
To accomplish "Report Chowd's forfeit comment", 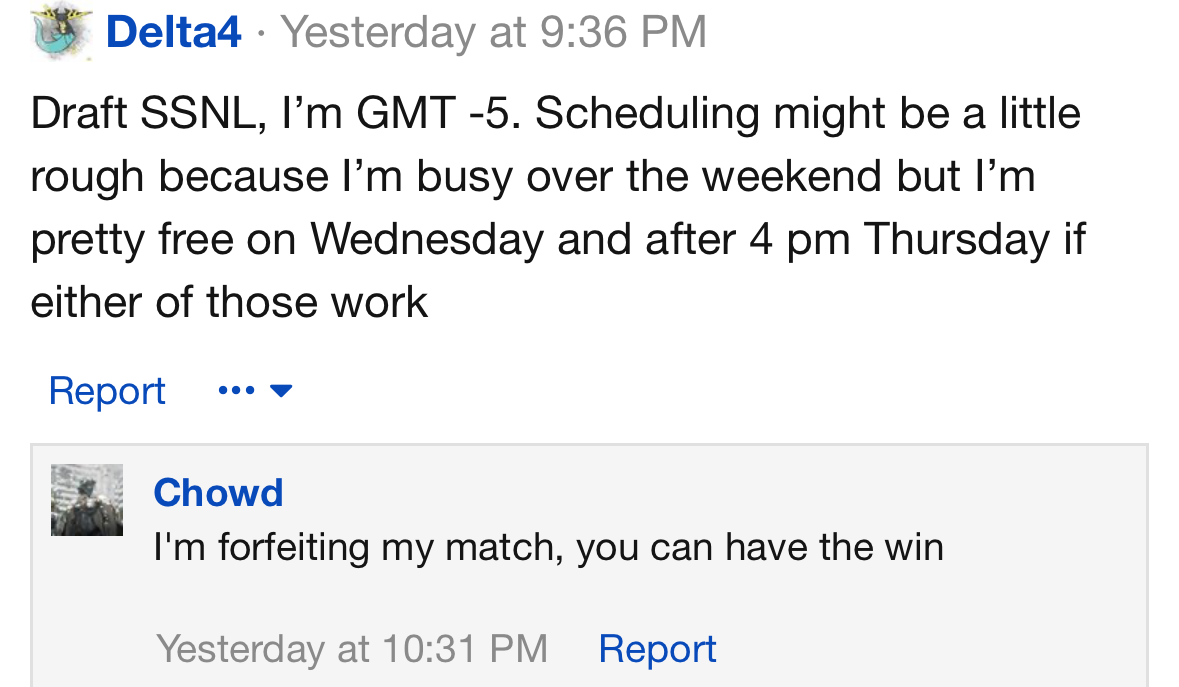I will [x=657, y=649].
